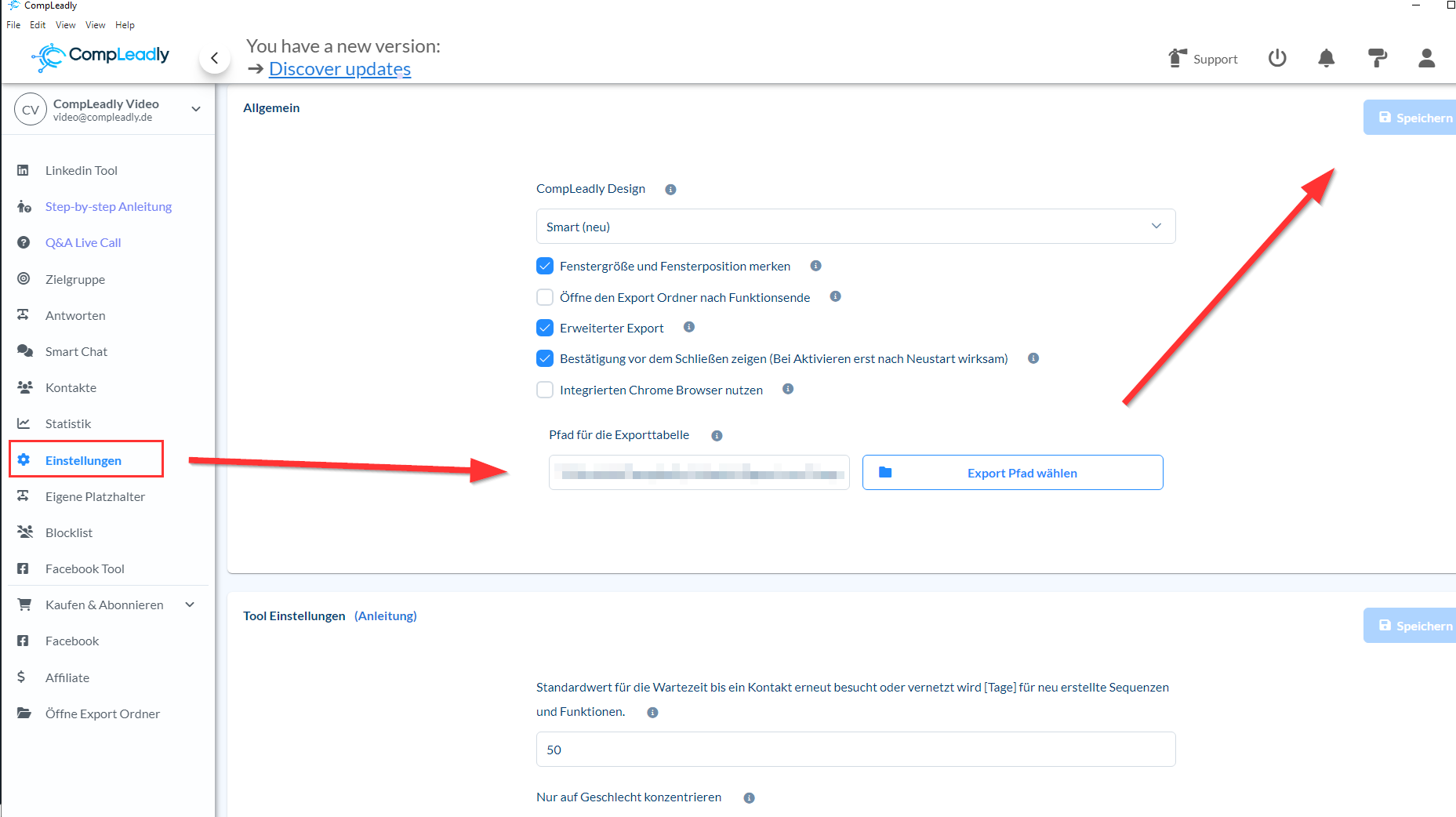Collapse sidebar with the back arrow

coord(214,58)
